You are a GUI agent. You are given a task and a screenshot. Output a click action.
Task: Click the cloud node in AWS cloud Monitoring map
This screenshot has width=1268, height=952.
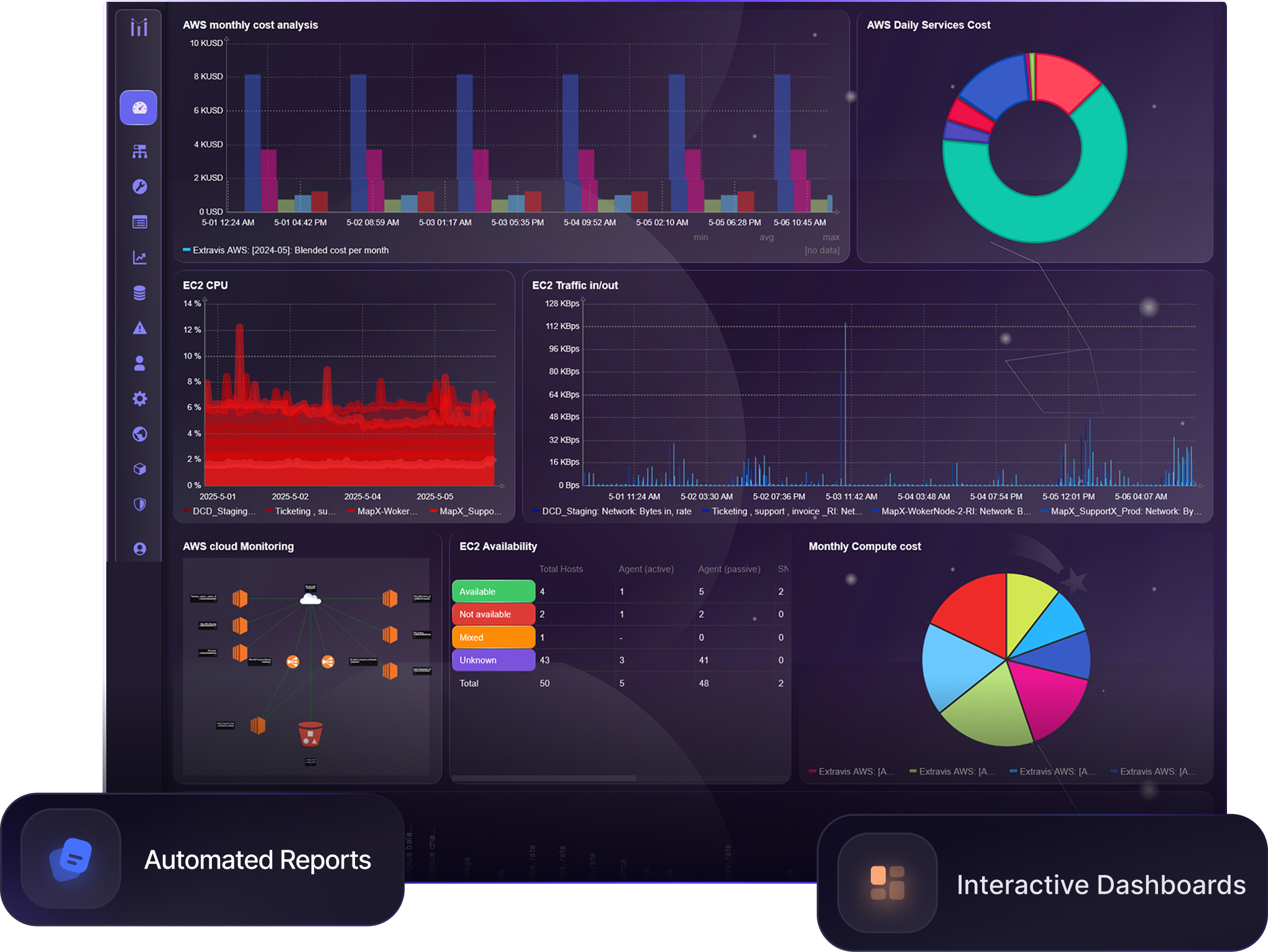[x=310, y=598]
